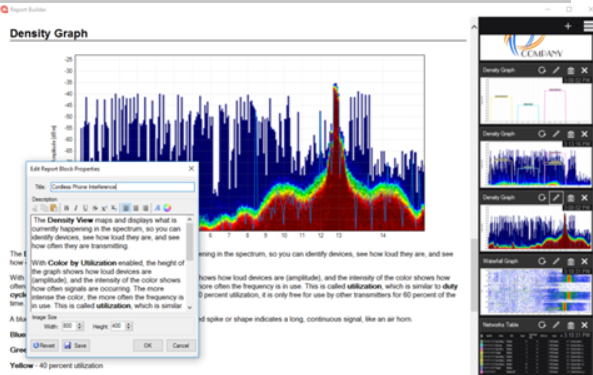
Task: Enable left text alignment in description
Action: pyautogui.click(x=126, y=208)
